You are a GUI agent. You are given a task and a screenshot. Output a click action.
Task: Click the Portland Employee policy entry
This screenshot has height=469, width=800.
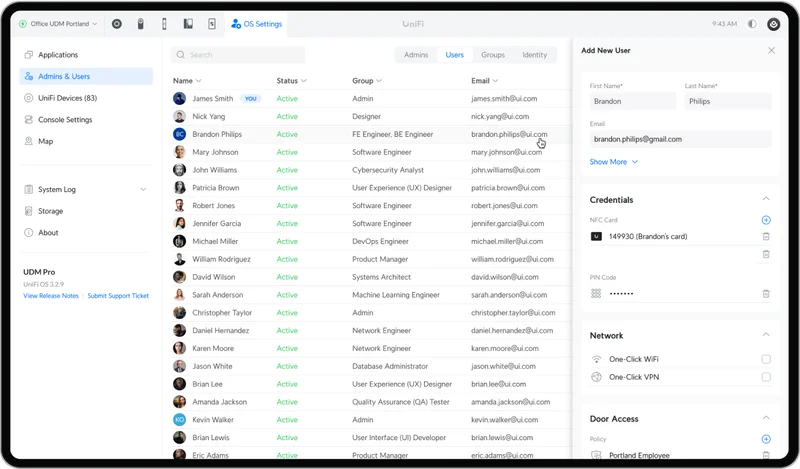(639, 455)
